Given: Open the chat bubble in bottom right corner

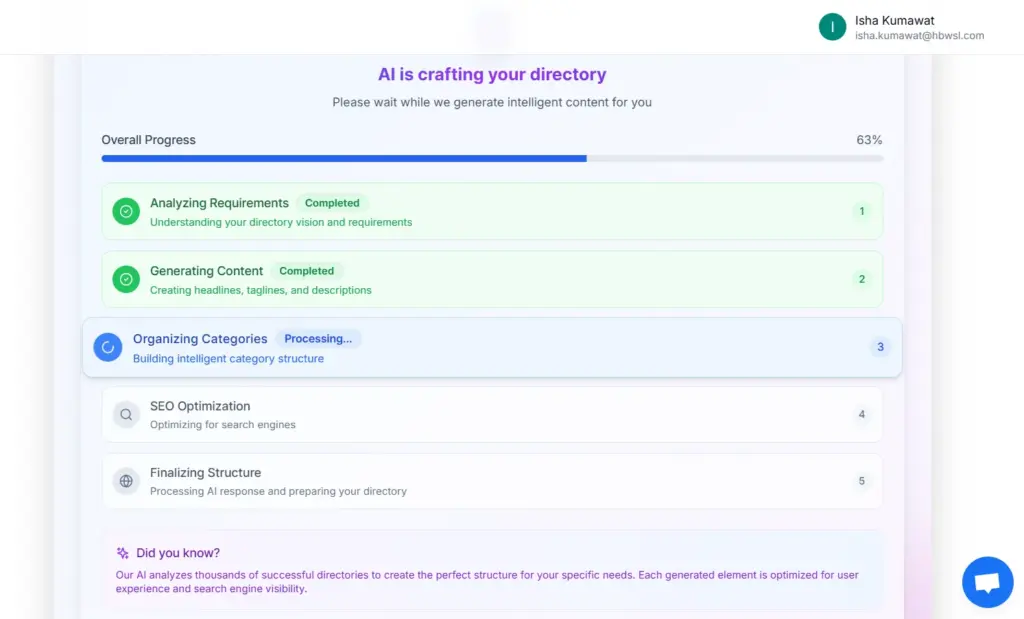Looking at the screenshot, I should click(x=987, y=581).
